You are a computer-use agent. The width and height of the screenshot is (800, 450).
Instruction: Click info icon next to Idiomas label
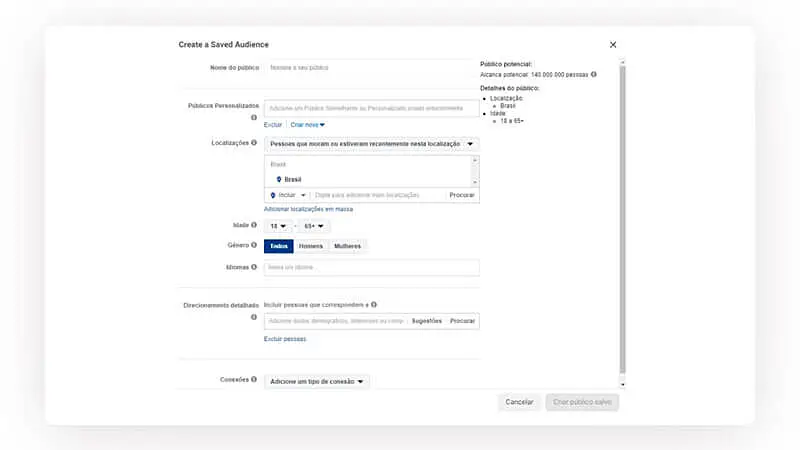254,267
